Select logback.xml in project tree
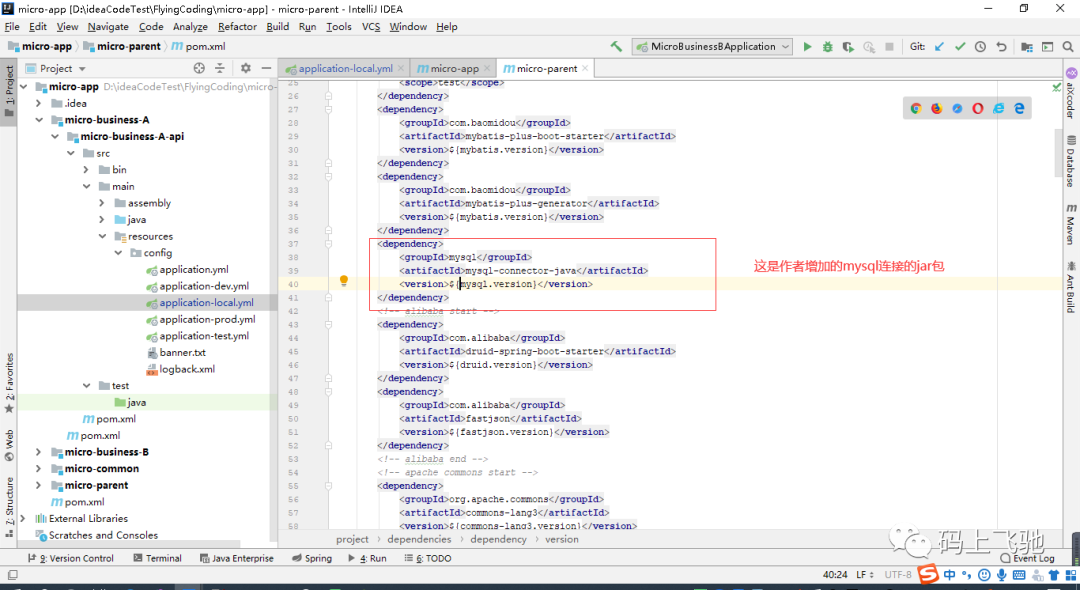The image size is (1080, 590). 180,369
